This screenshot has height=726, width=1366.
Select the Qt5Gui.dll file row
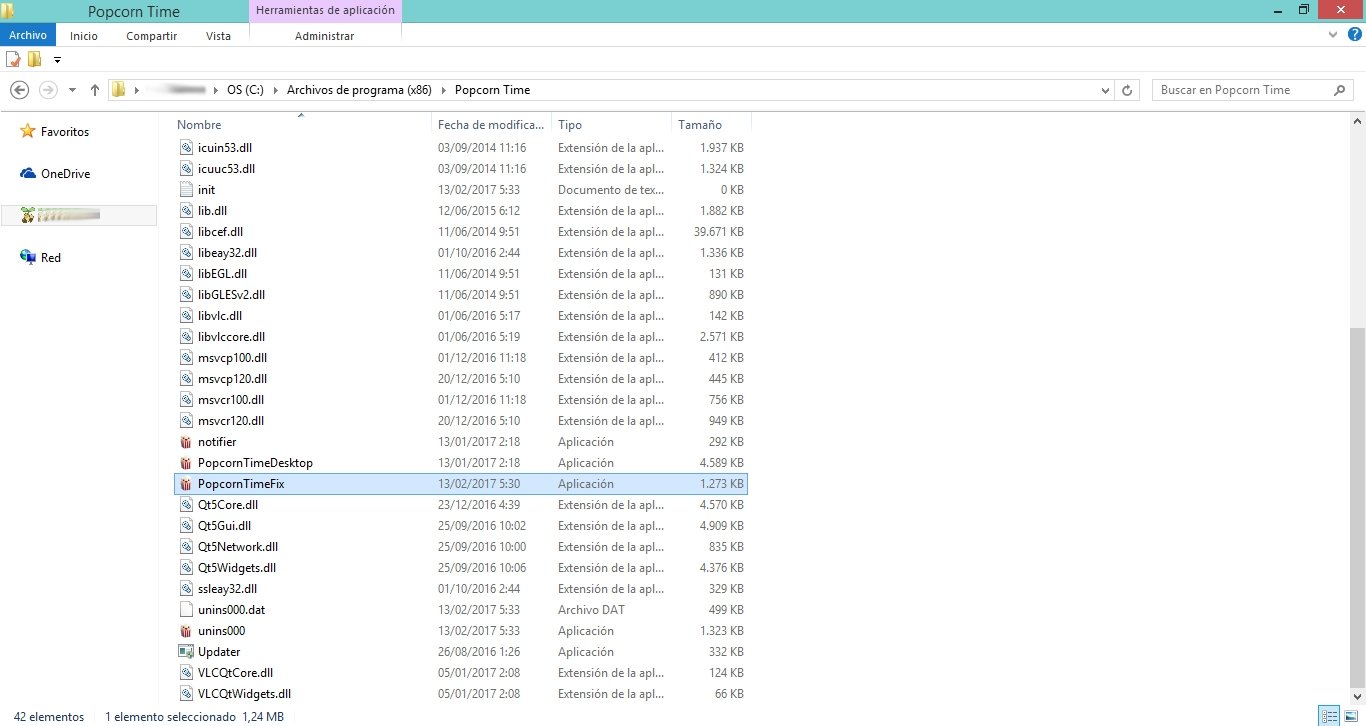point(460,526)
